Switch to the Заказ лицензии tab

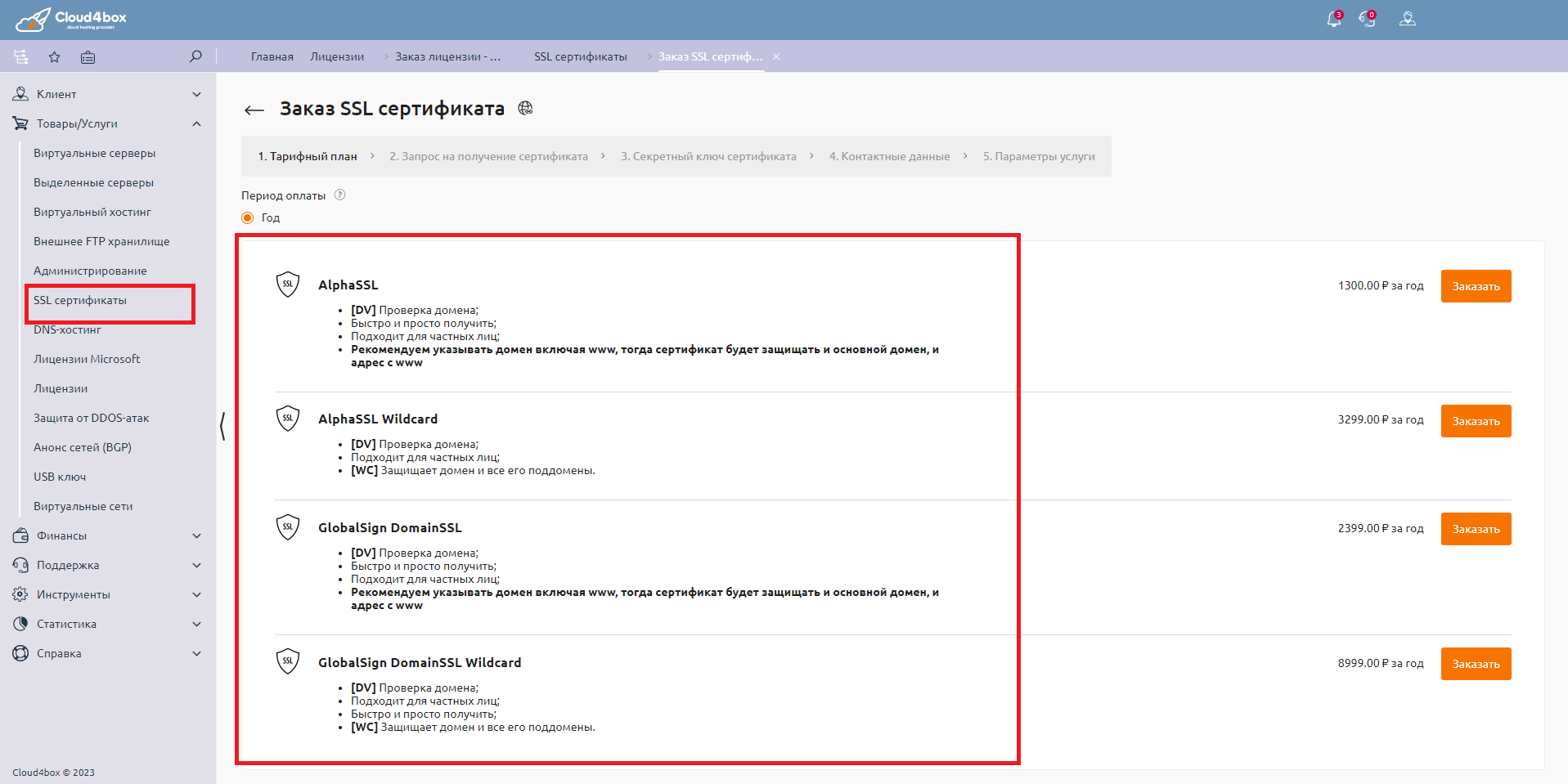(447, 56)
